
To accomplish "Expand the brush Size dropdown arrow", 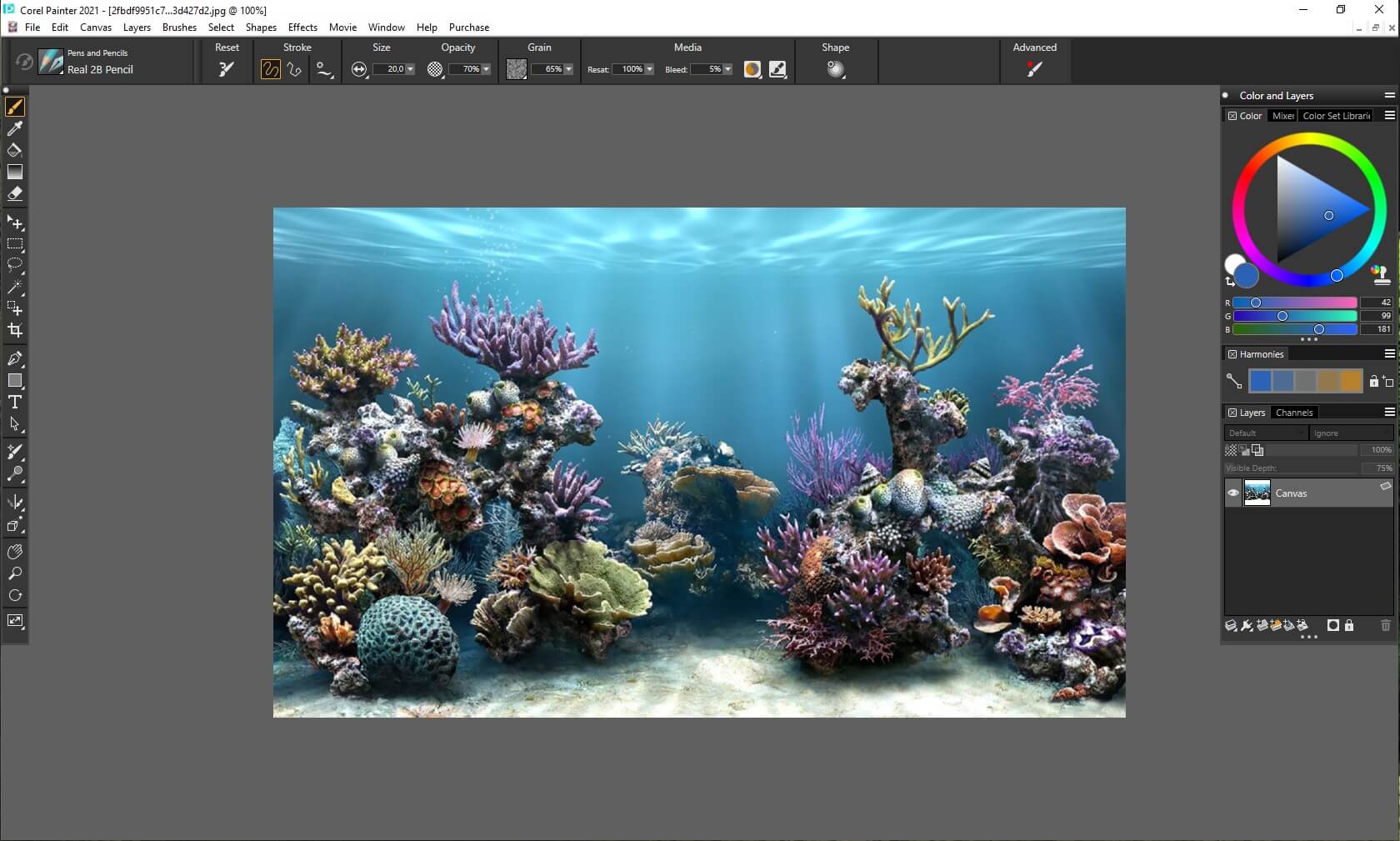I will pos(410,69).
